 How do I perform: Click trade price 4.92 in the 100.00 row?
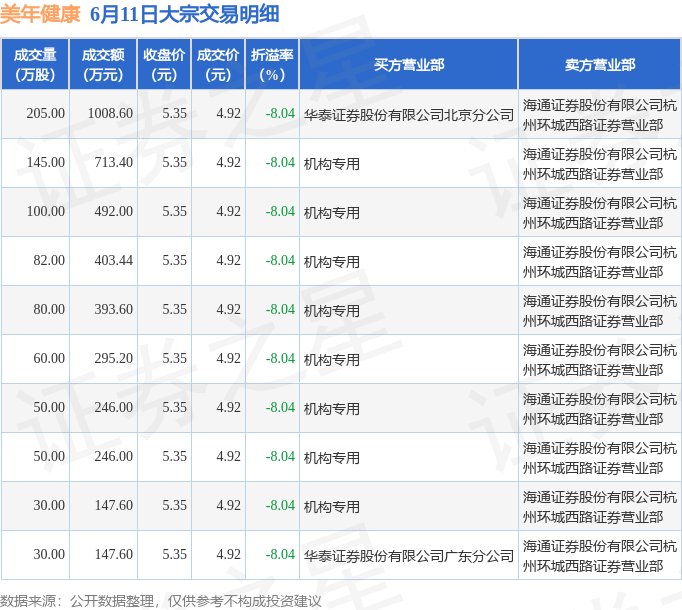coord(228,211)
